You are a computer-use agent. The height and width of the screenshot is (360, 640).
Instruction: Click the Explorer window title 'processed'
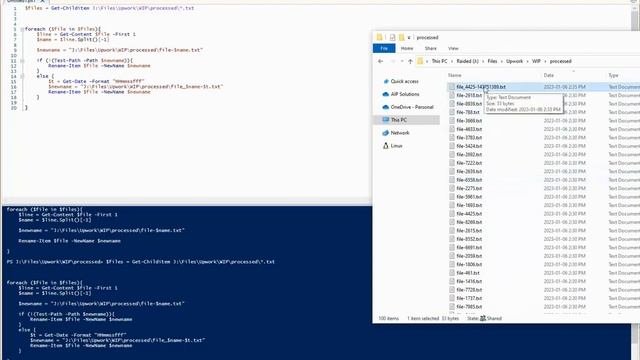tap(427, 38)
